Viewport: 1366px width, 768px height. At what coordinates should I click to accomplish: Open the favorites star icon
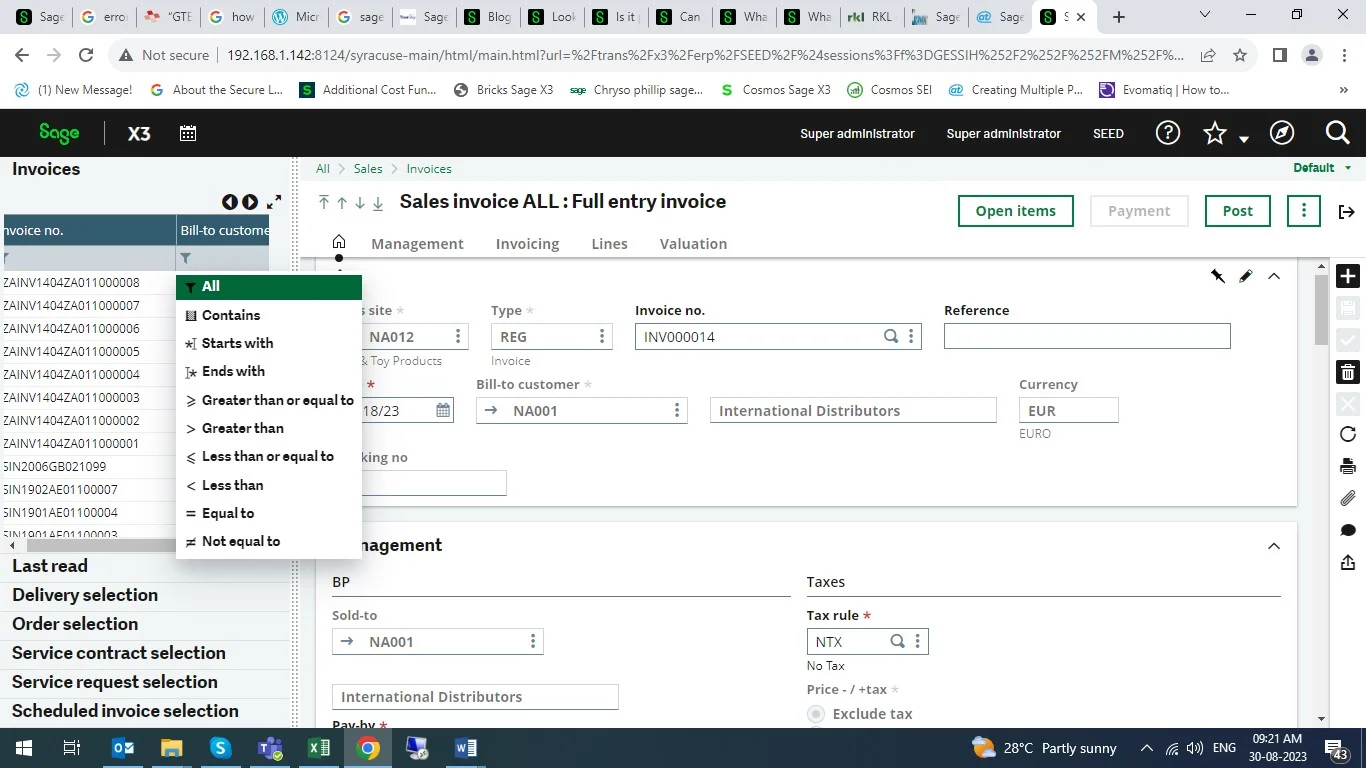coord(1215,133)
